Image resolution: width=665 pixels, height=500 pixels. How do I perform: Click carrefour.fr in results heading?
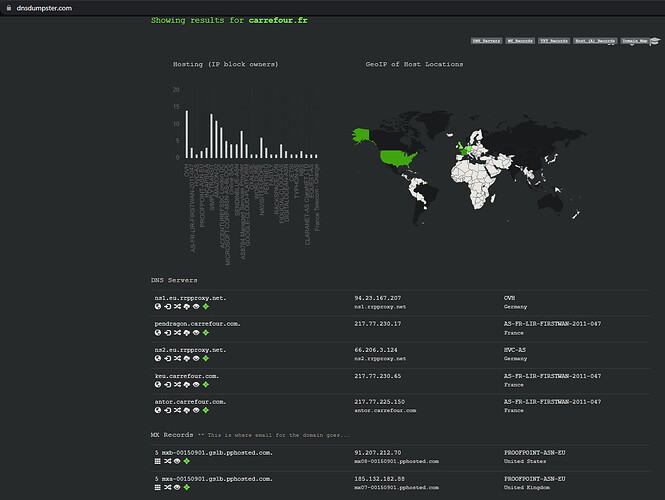tap(278, 20)
